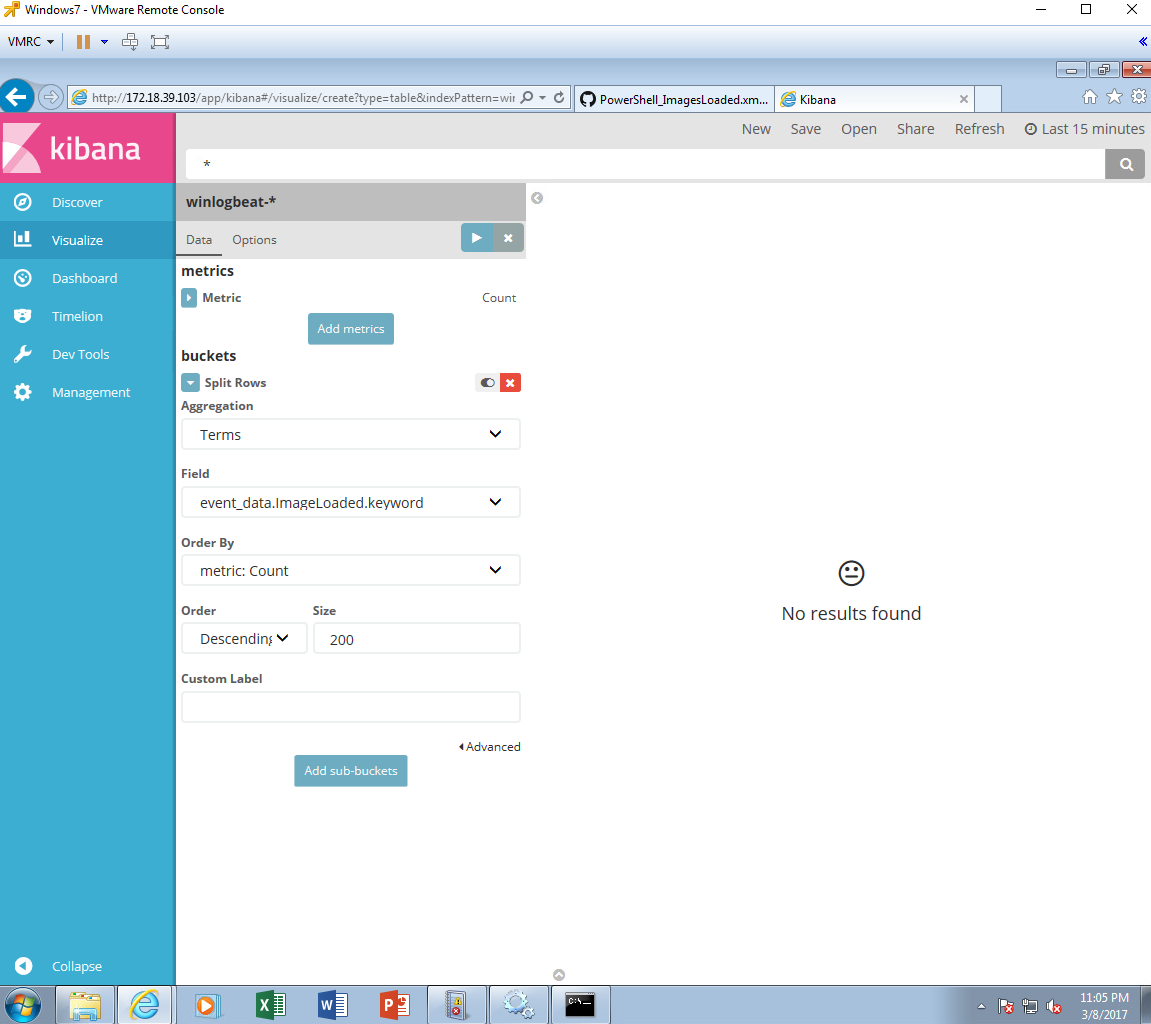Open PowerPoint from the taskbar

pyautogui.click(x=394, y=1005)
